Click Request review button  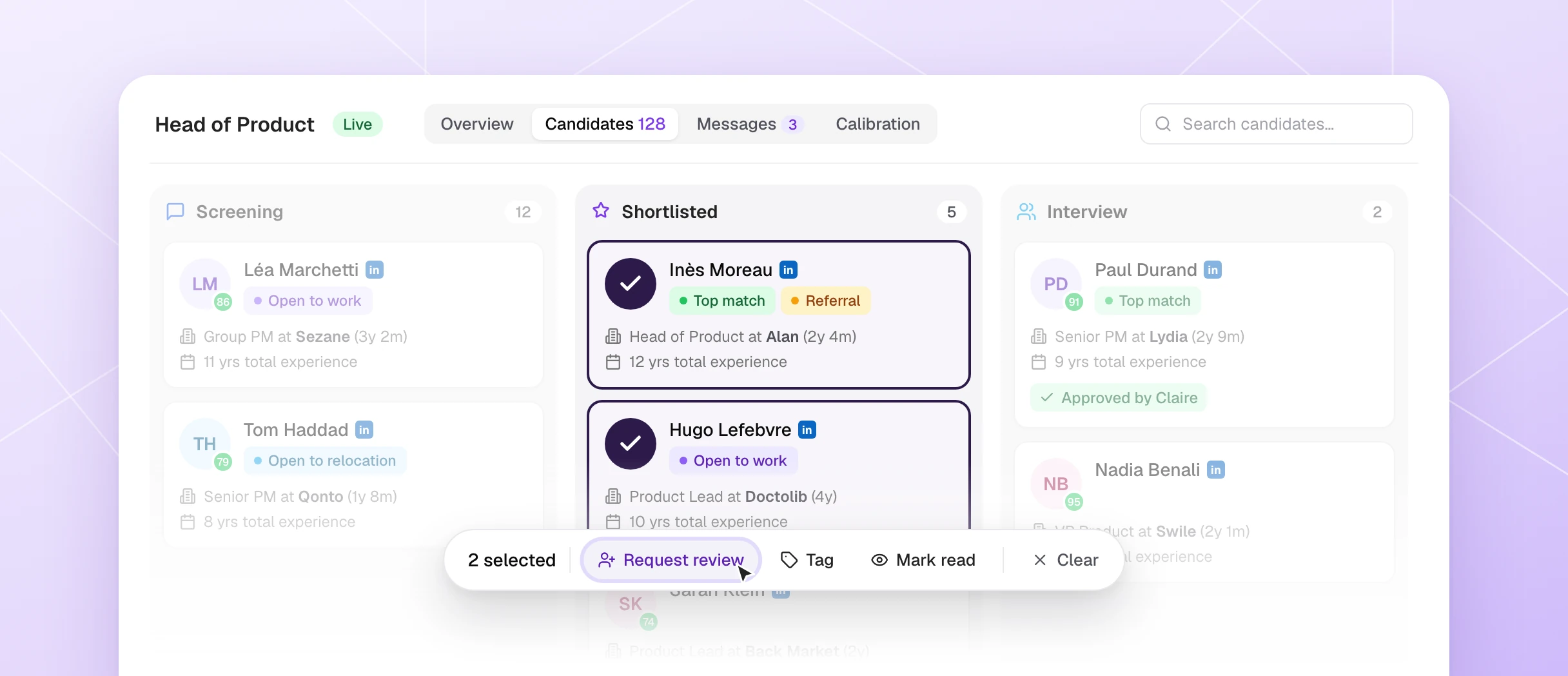(671, 560)
